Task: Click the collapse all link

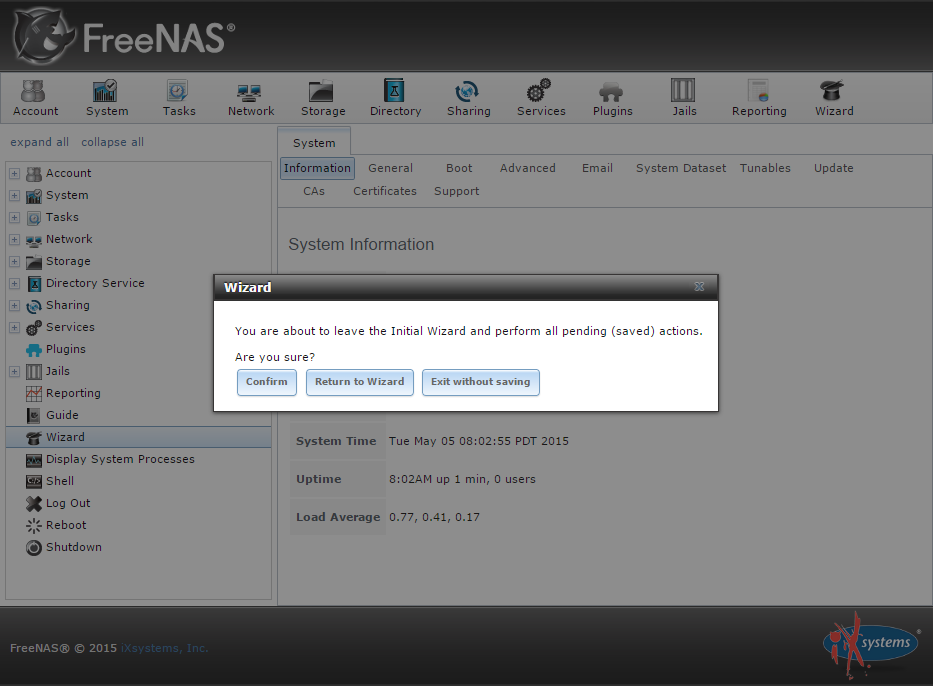Action: point(112,142)
